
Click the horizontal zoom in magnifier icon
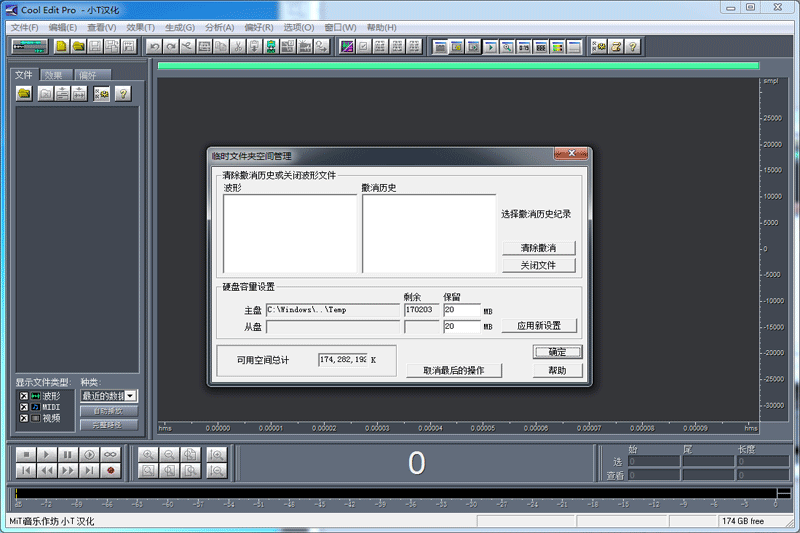pos(148,454)
